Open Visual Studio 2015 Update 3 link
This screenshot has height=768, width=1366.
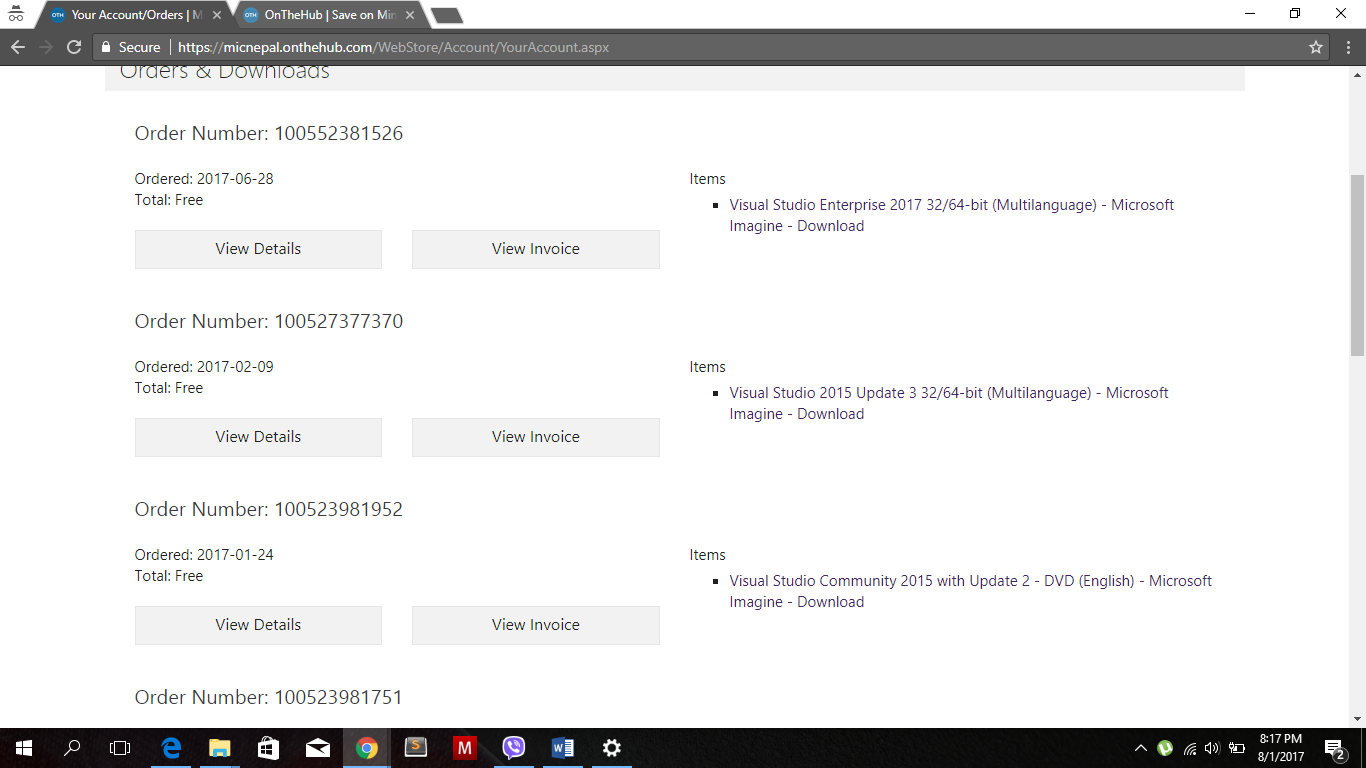click(948, 403)
